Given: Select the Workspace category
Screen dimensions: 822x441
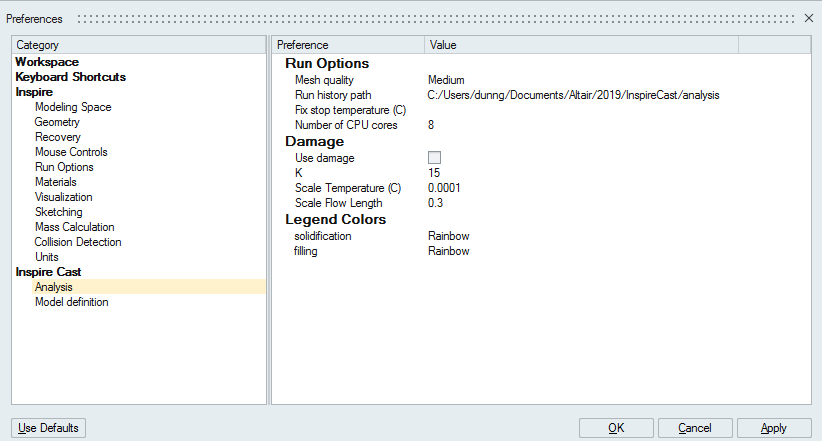Looking at the screenshot, I should (x=47, y=62).
